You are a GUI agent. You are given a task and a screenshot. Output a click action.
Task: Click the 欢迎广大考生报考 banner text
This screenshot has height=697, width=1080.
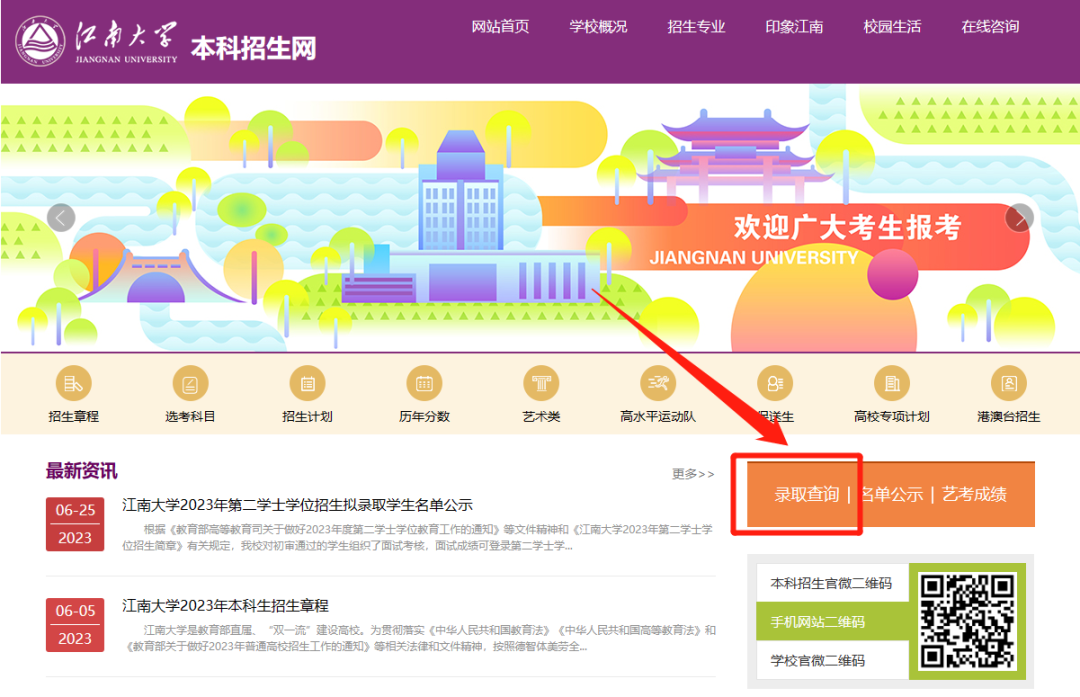pyautogui.click(x=848, y=227)
